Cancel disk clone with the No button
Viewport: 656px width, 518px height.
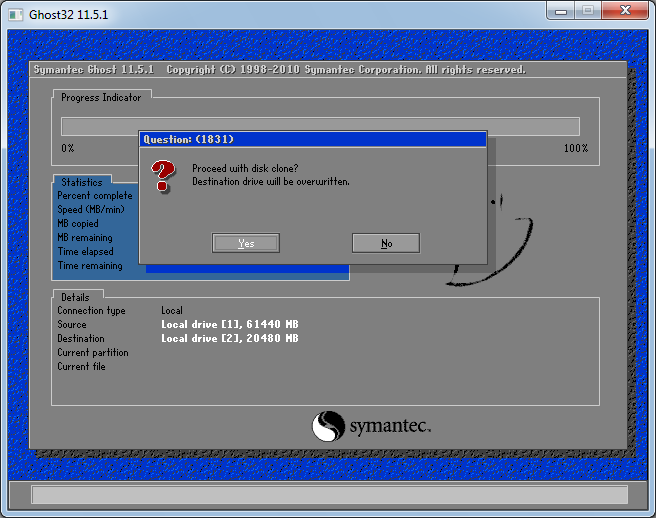coord(386,243)
